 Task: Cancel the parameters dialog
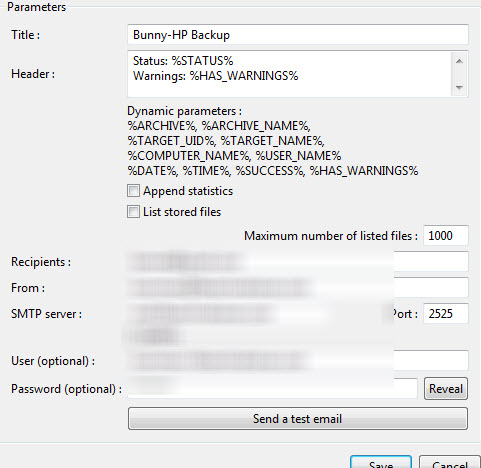point(450,463)
